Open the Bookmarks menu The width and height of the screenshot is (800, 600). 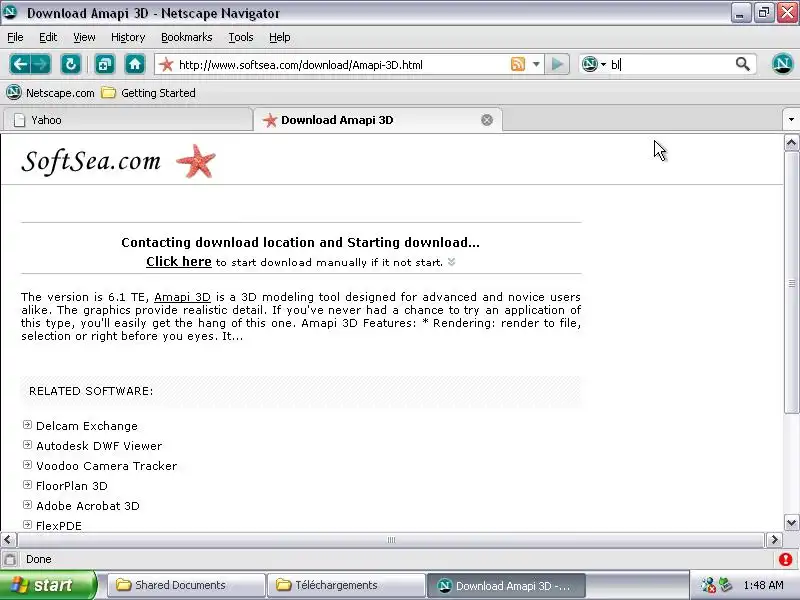(x=187, y=37)
